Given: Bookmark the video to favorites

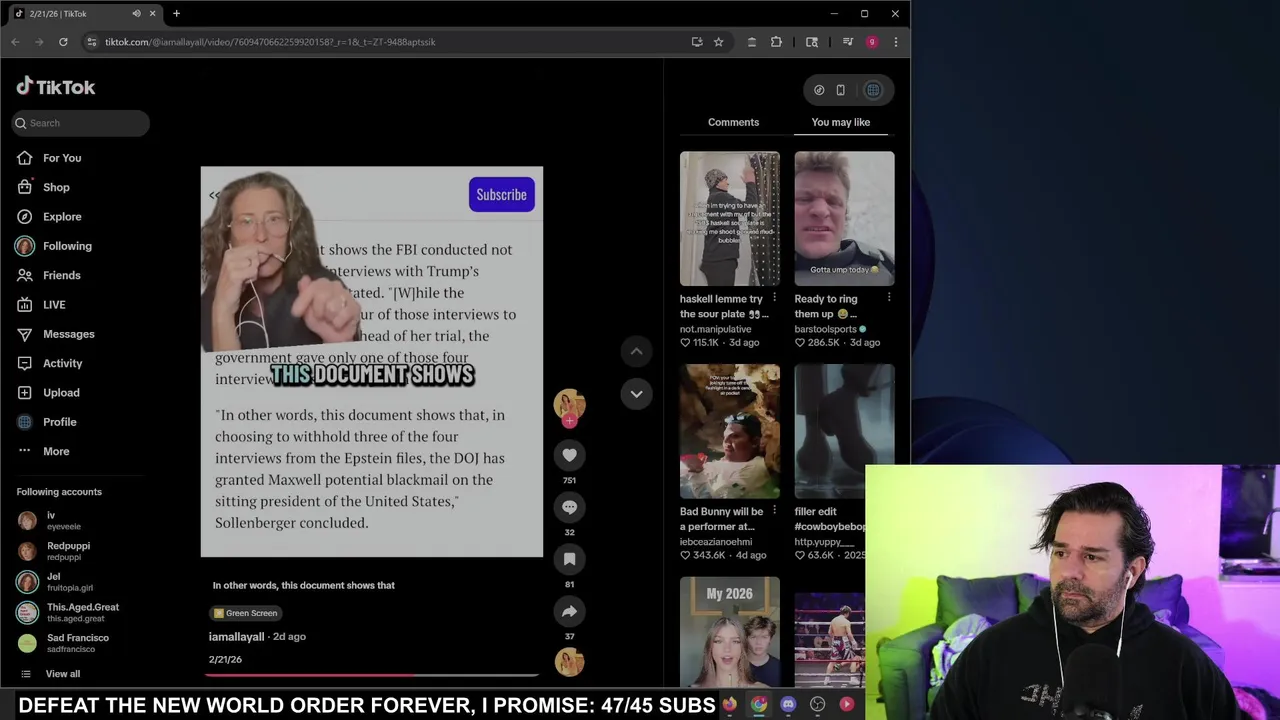Looking at the screenshot, I should point(569,559).
